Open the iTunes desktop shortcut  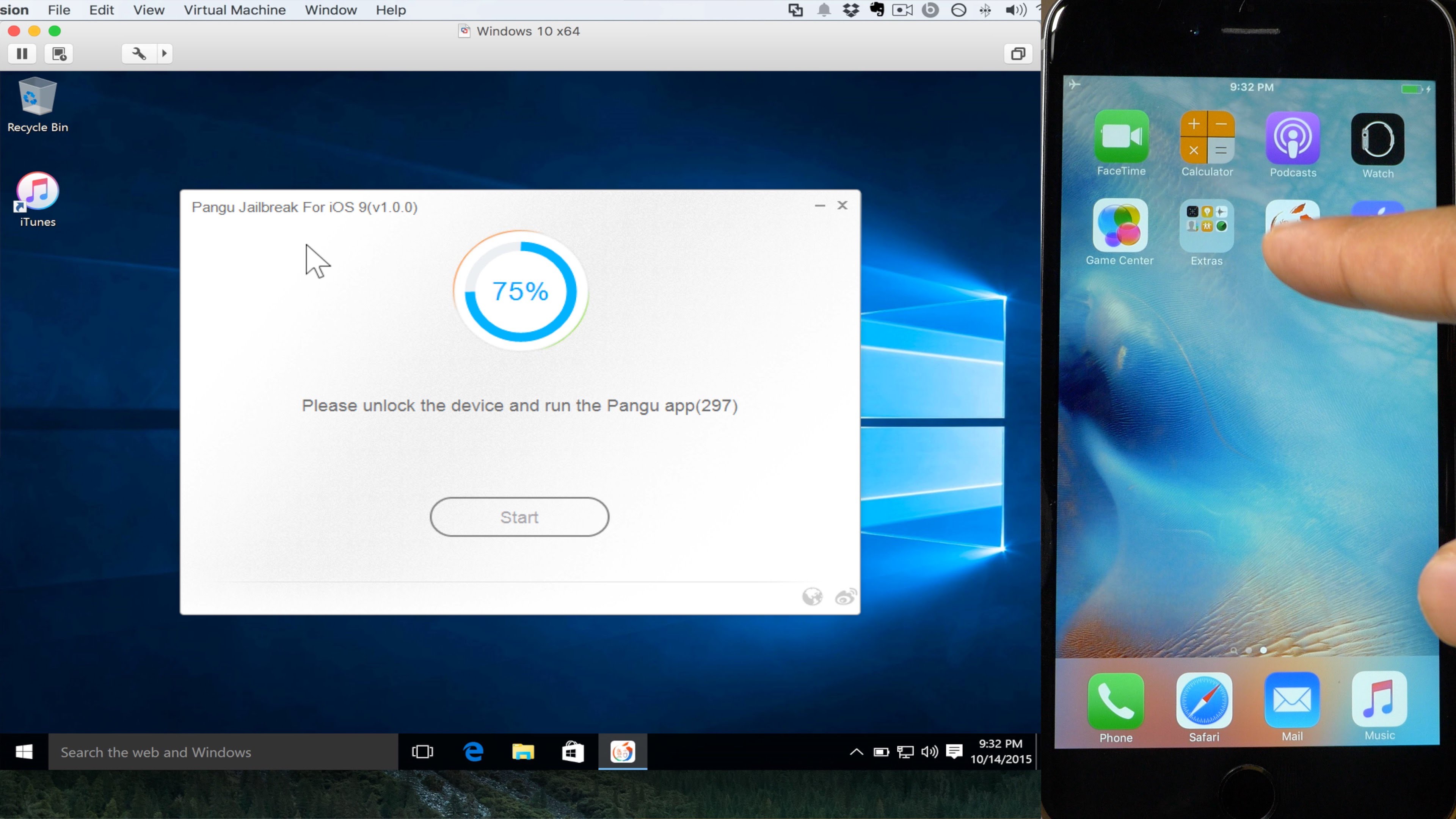coord(37,199)
